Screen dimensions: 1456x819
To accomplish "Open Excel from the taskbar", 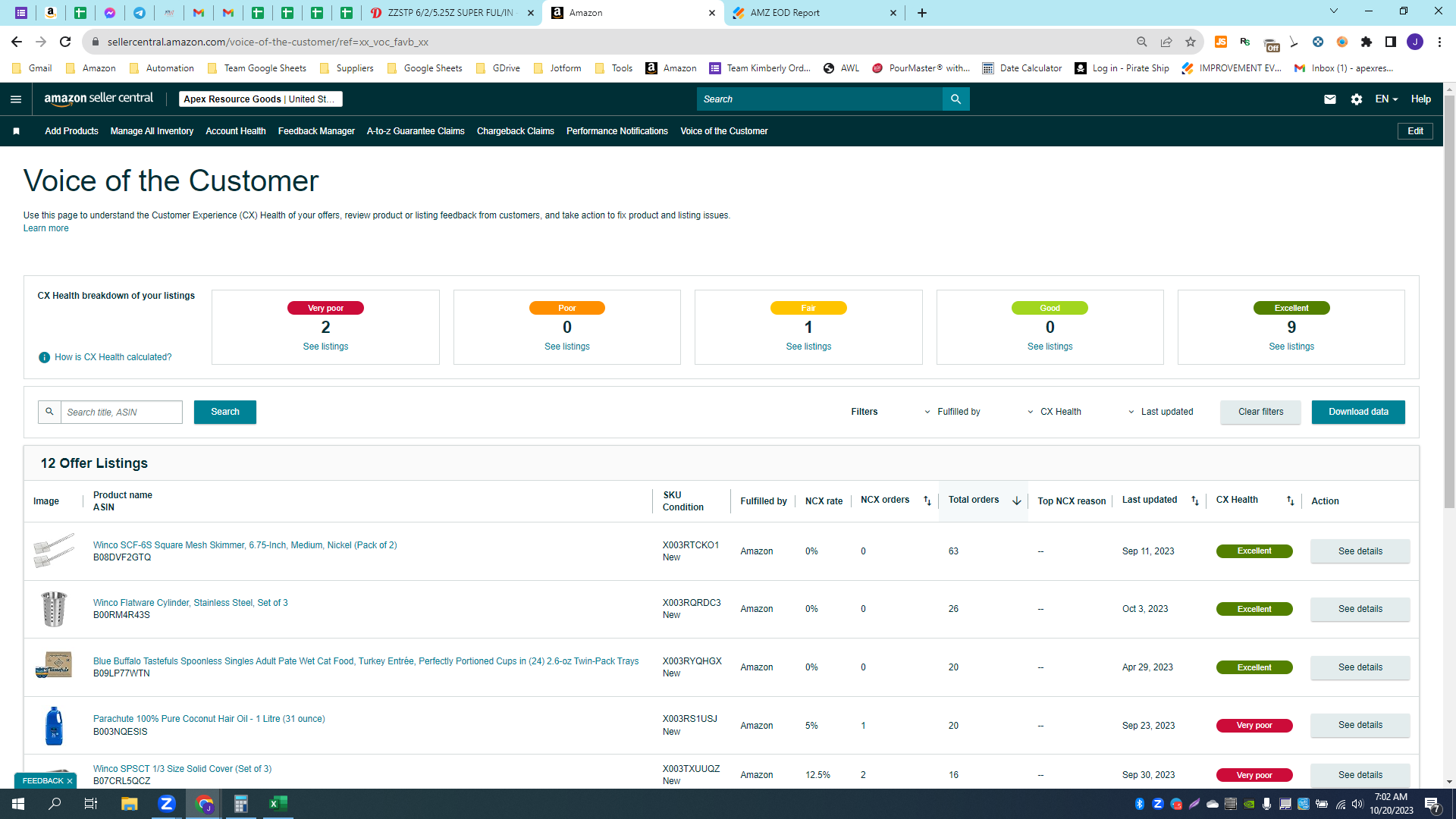I will point(278,804).
